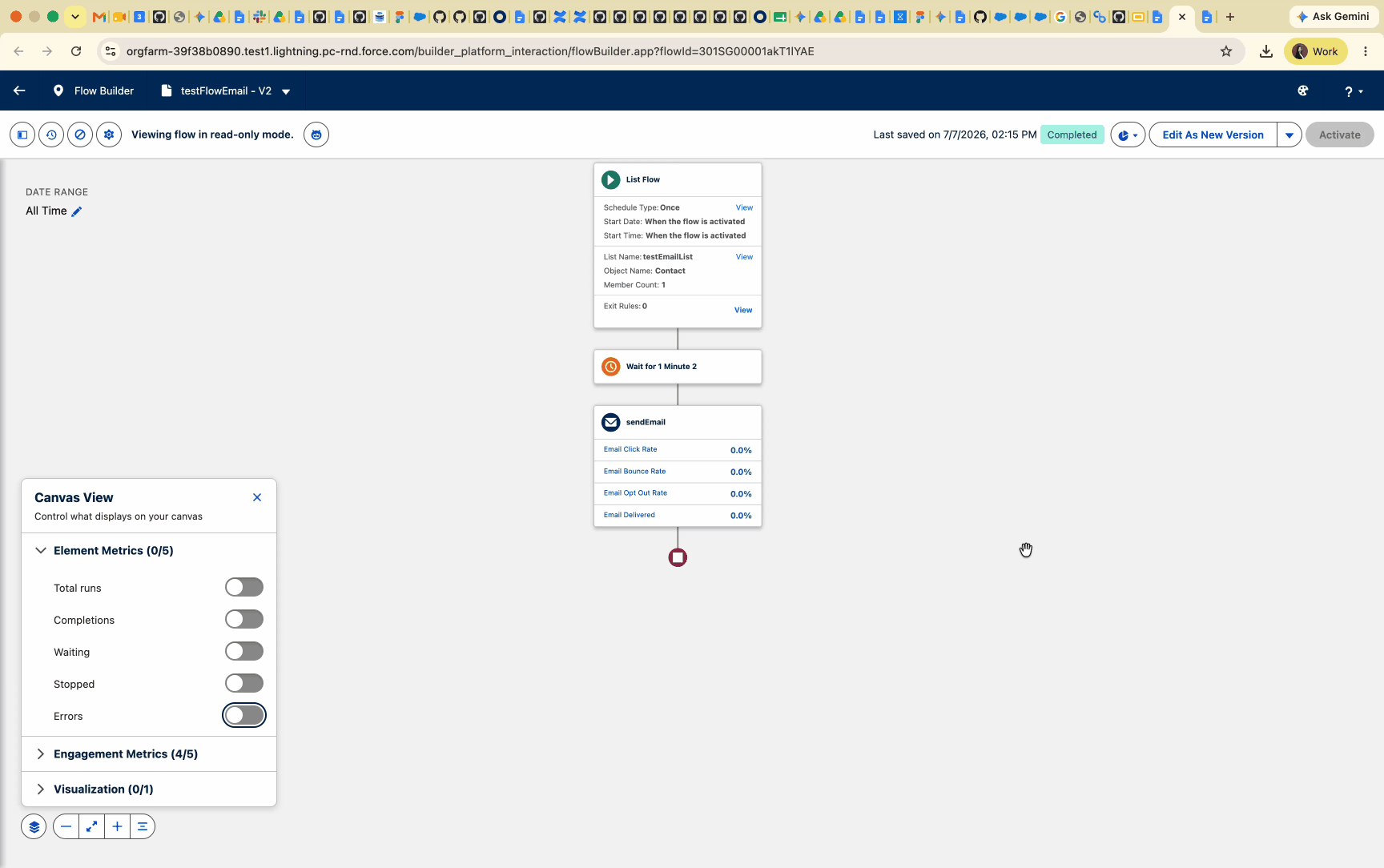Click the circle-slash icon in the toolbar
Viewport: 1384px width, 868px height.
80,135
